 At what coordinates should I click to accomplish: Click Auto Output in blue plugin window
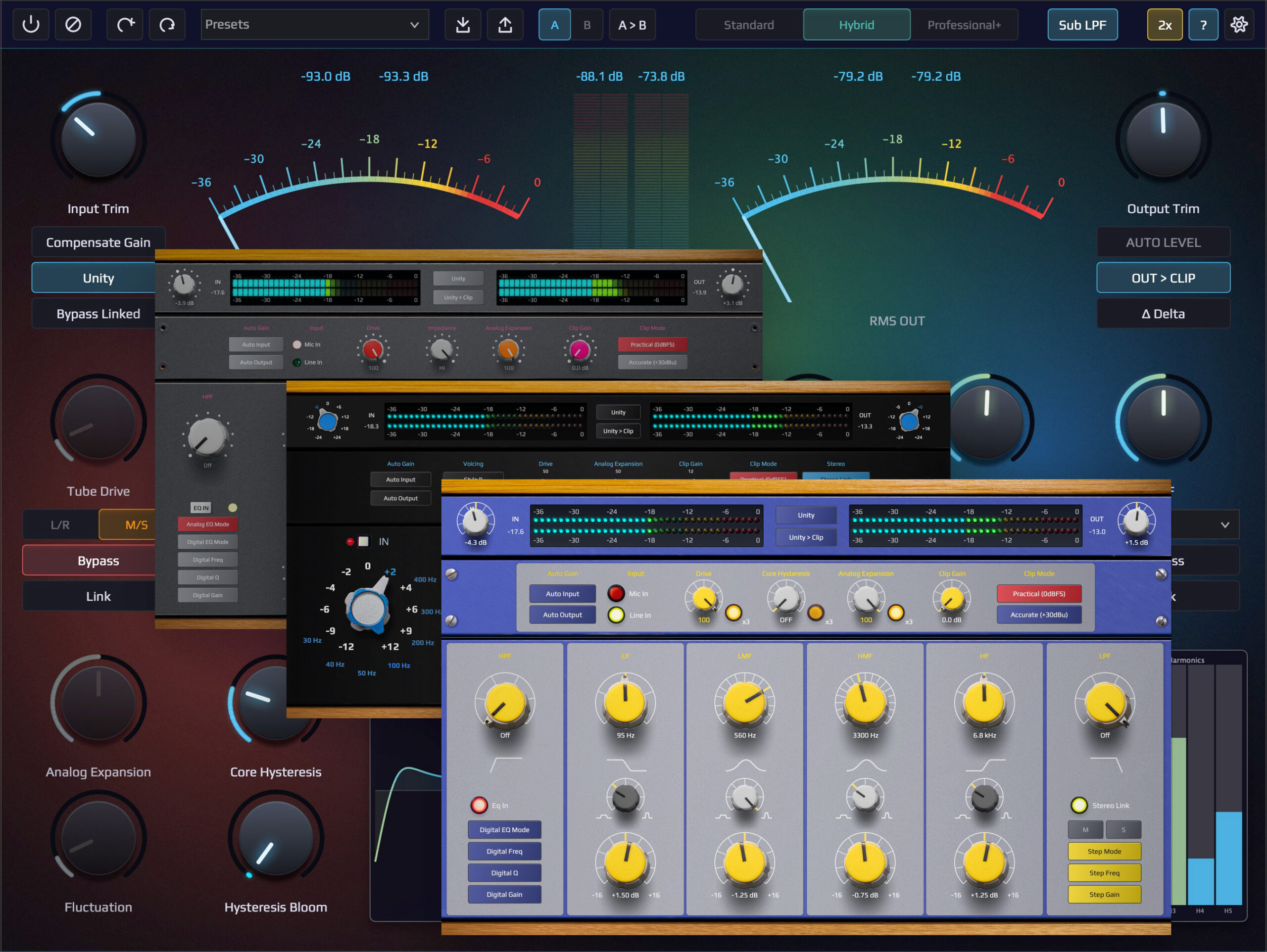(x=562, y=615)
